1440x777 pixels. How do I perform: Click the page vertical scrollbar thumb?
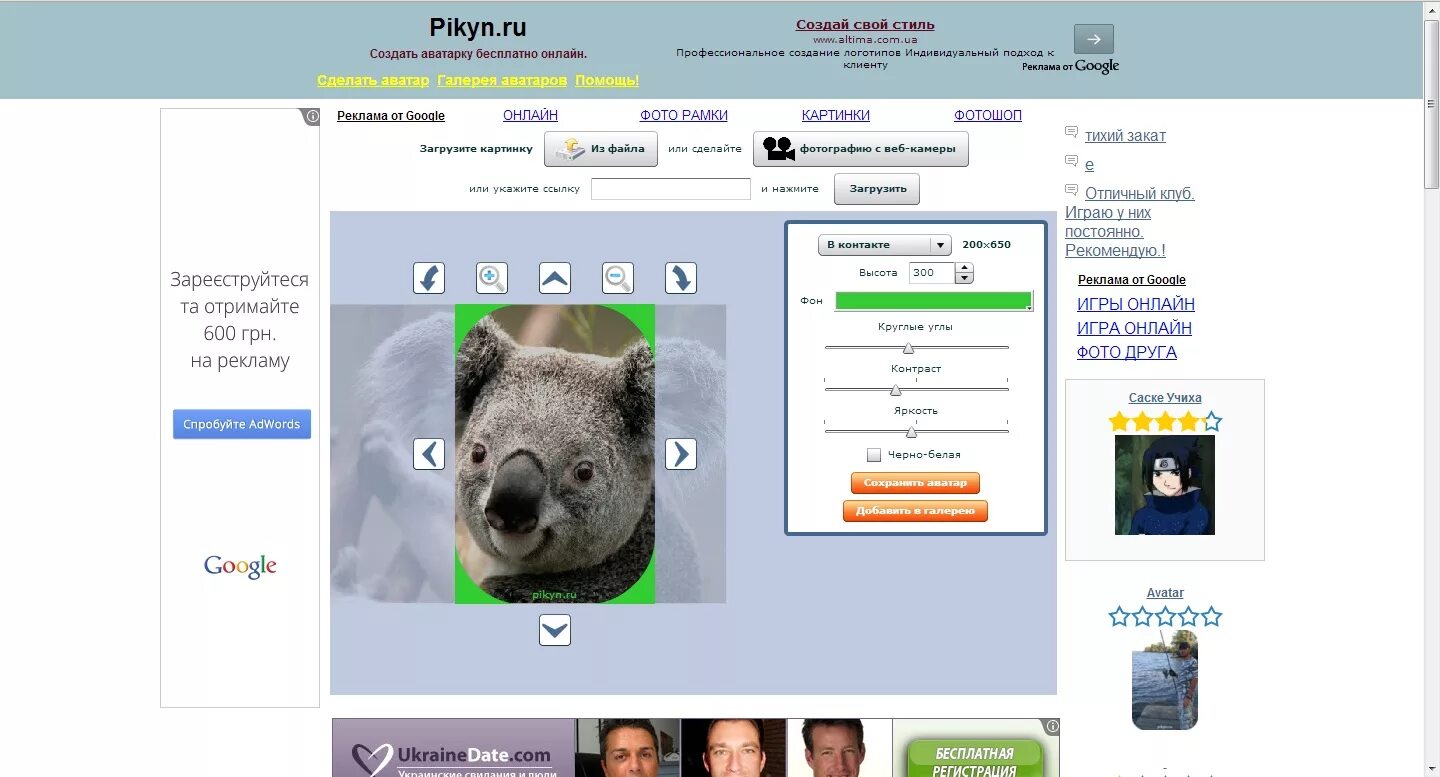pyautogui.click(x=1432, y=102)
